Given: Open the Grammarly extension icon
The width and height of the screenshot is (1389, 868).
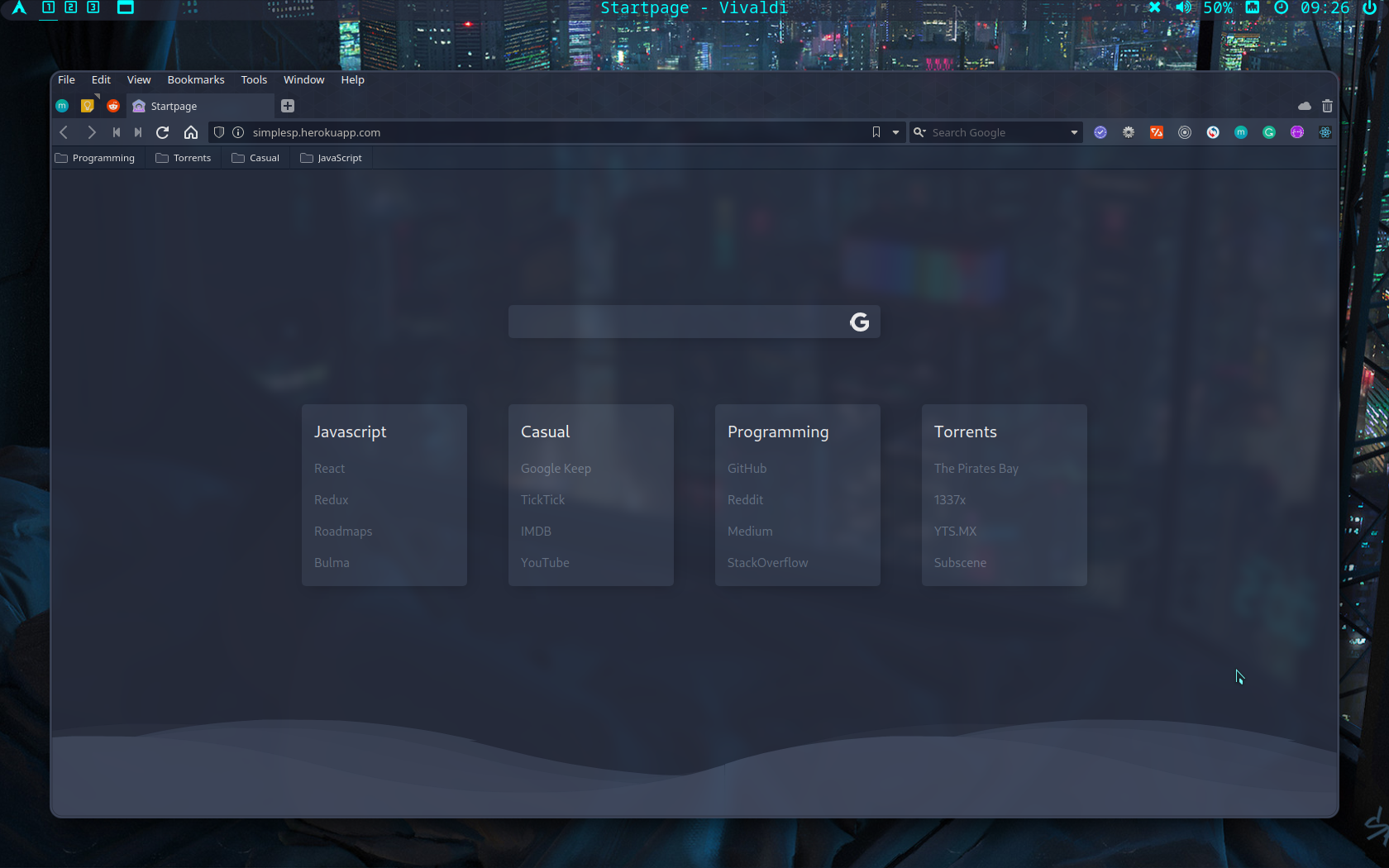Looking at the screenshot, I should point(1269,132).
